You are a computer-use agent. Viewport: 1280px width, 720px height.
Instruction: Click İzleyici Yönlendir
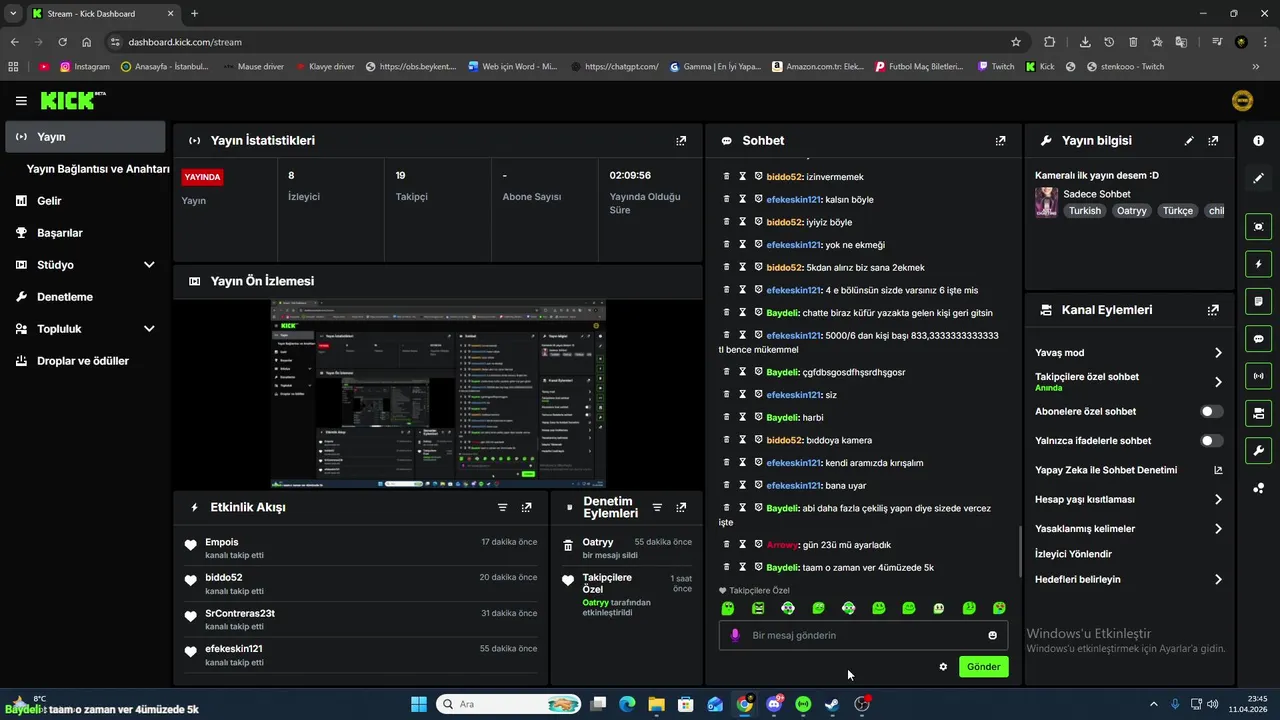tap(1073, 554)
